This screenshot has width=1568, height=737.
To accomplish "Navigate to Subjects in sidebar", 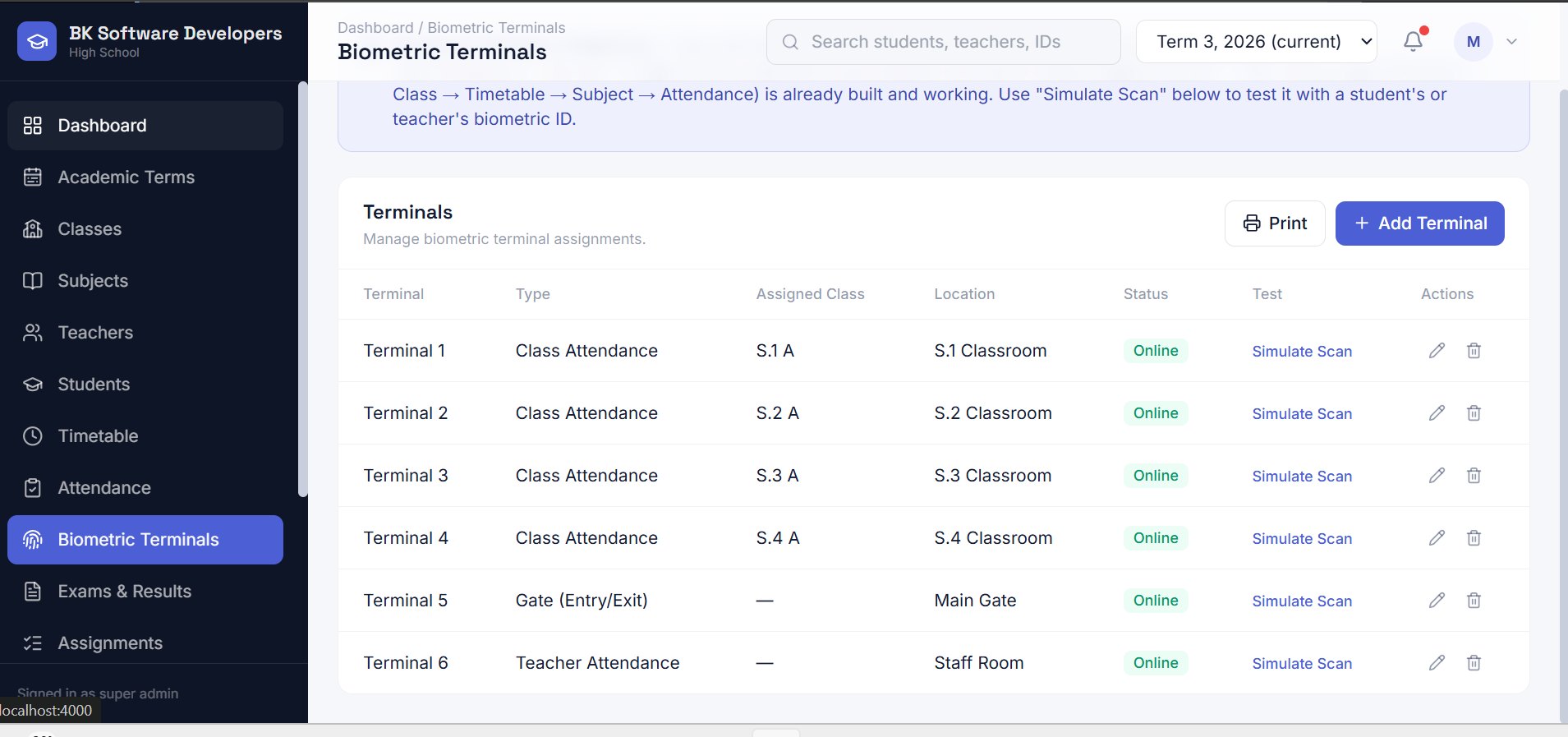I will [x=145, y=281].
